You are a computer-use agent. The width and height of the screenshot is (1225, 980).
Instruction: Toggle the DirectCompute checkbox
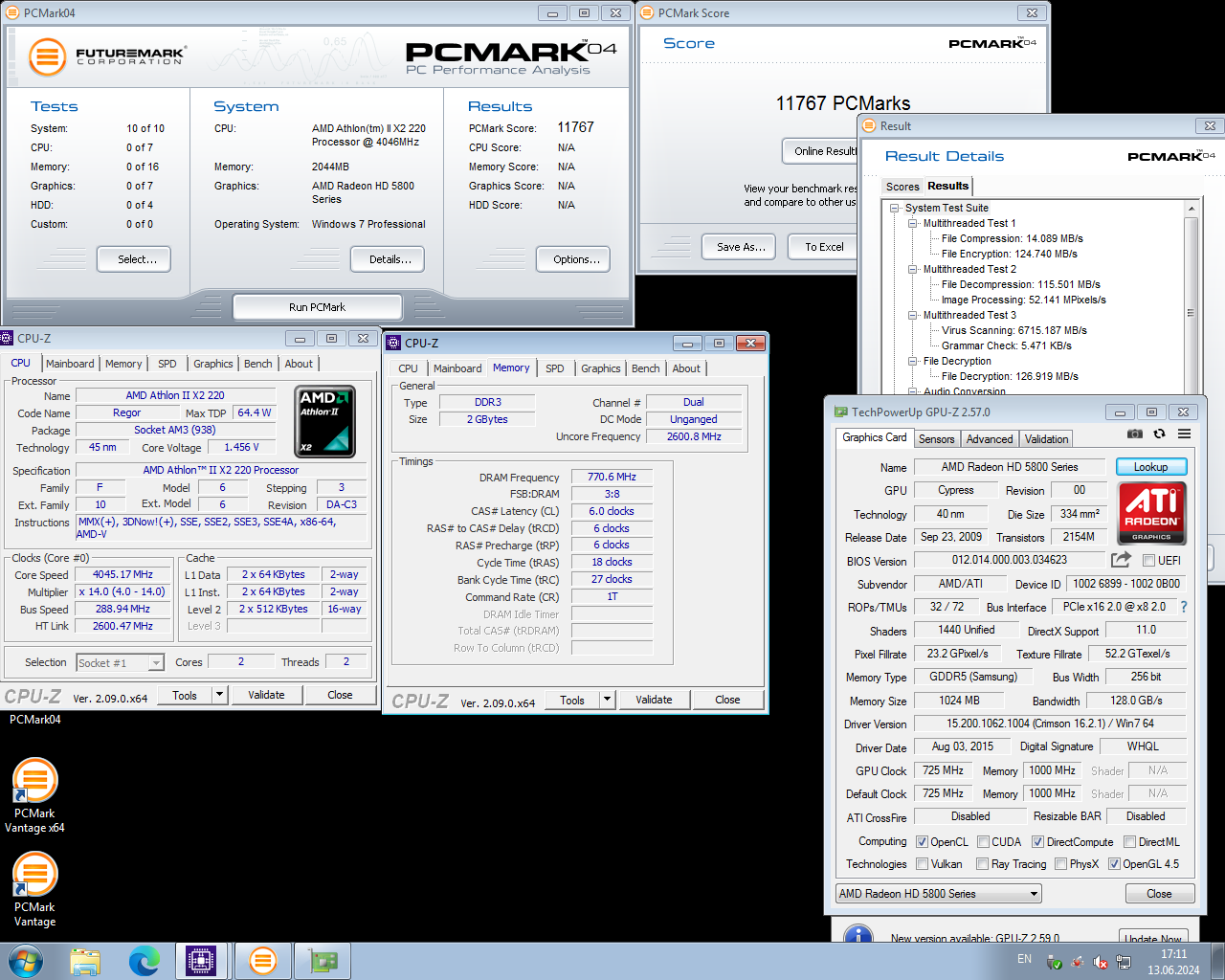point(1037,842)
